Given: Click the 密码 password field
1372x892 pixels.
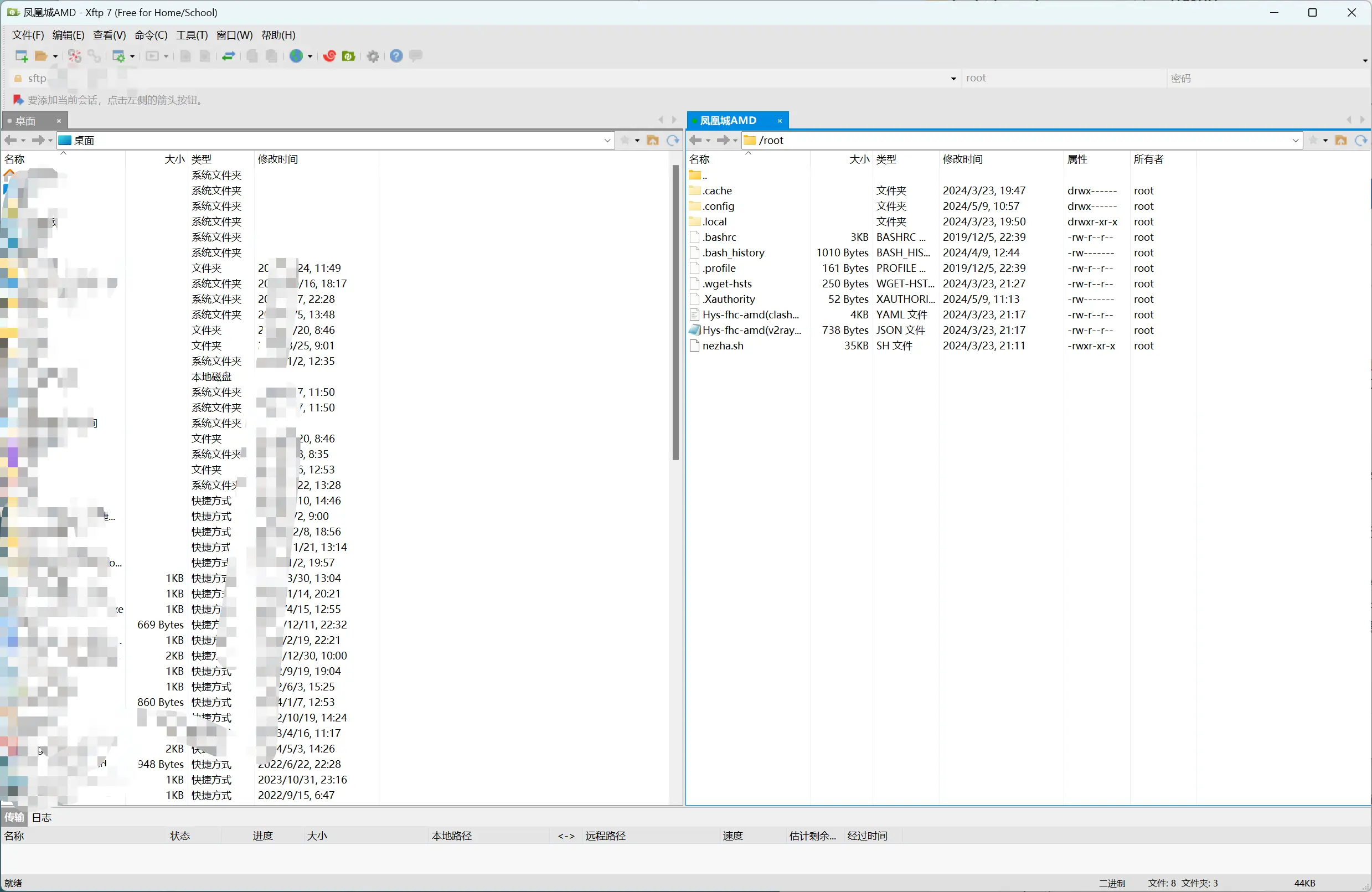Looking at the screenshot, I should [1268, 78].
